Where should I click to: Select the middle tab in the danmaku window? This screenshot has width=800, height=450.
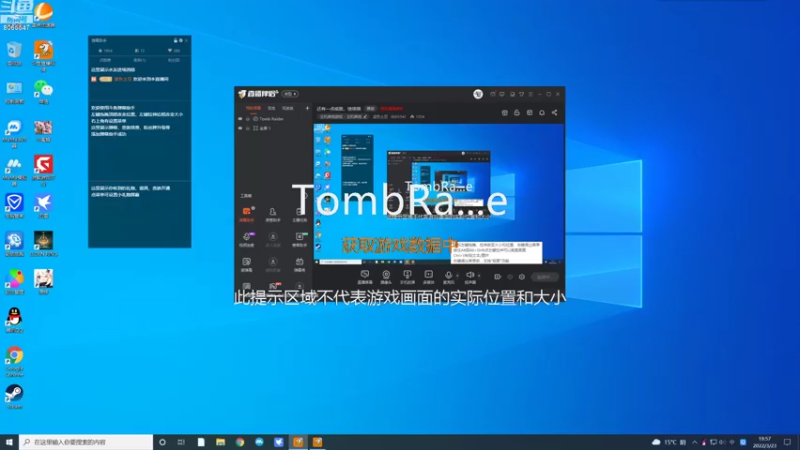(x=140, y=60)
